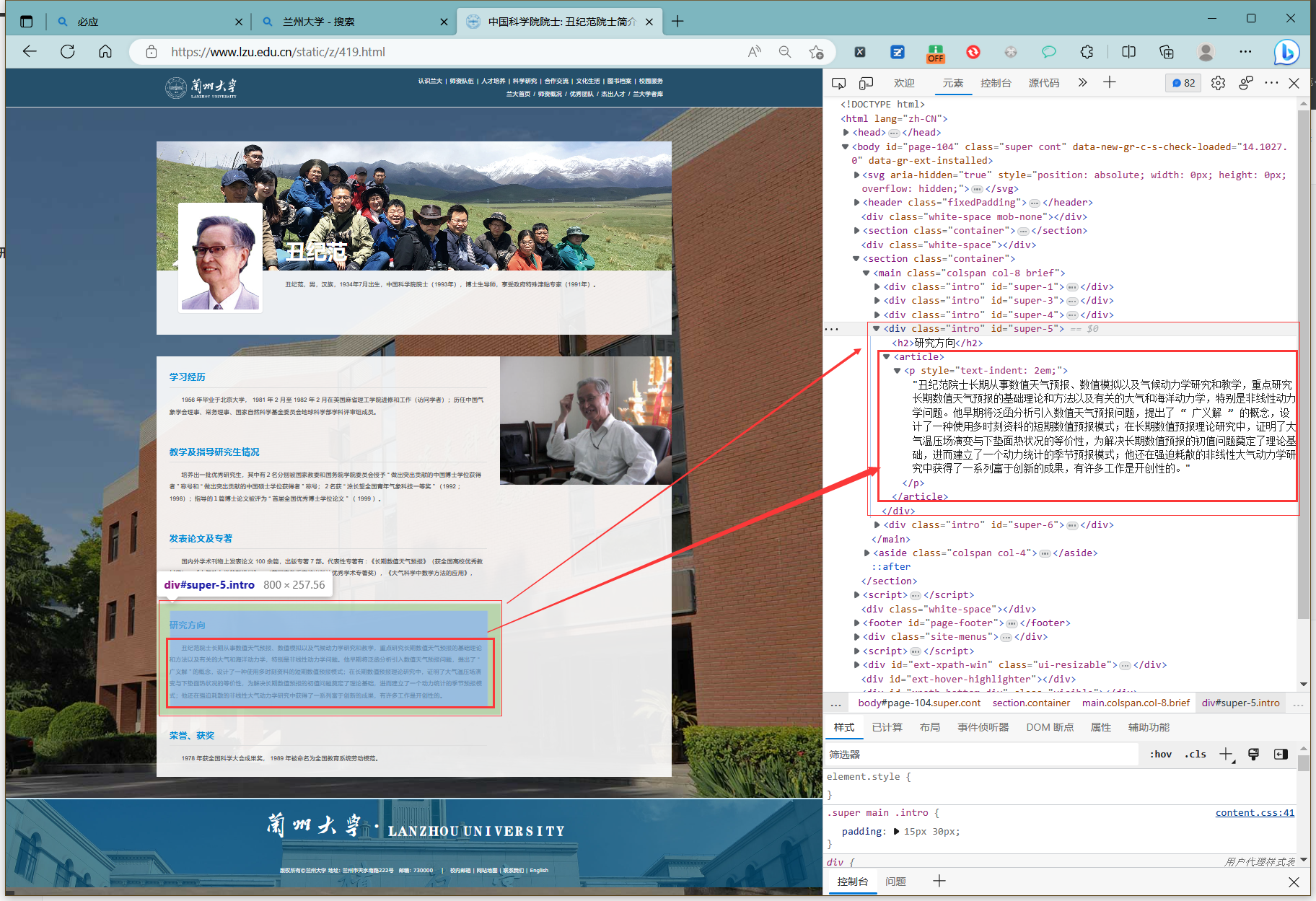Screen dimensions: 1316x901
Task: Click the red blocker extension icon
Action: click(973, 51)
